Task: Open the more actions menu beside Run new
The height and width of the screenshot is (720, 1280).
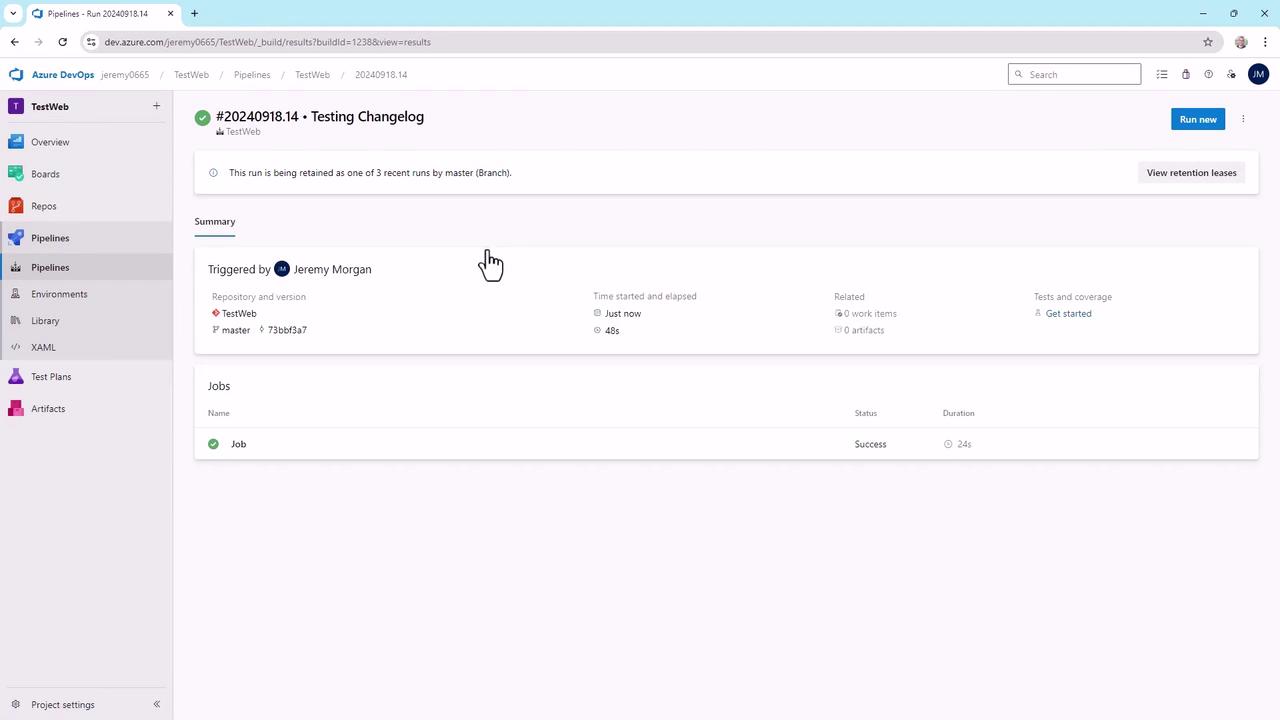Action: [x=1243, y=119]
